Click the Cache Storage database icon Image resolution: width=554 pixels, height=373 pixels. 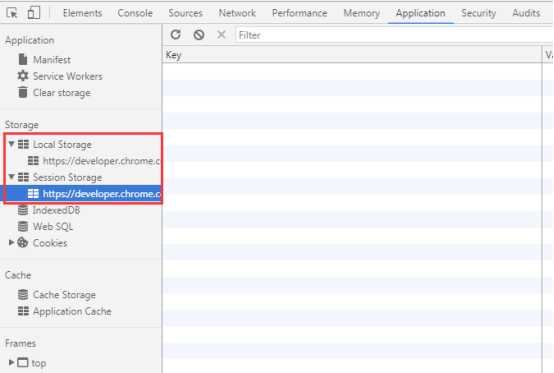[23, 294]
